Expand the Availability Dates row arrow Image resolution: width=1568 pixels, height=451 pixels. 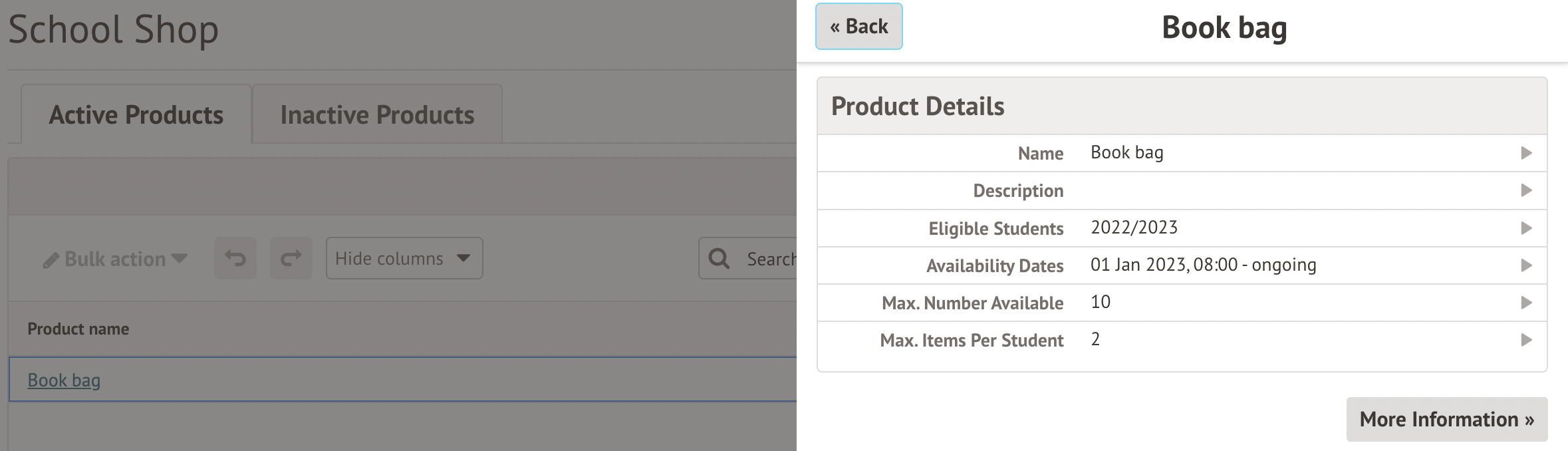pyautogui.click(x=1526, y=265)
